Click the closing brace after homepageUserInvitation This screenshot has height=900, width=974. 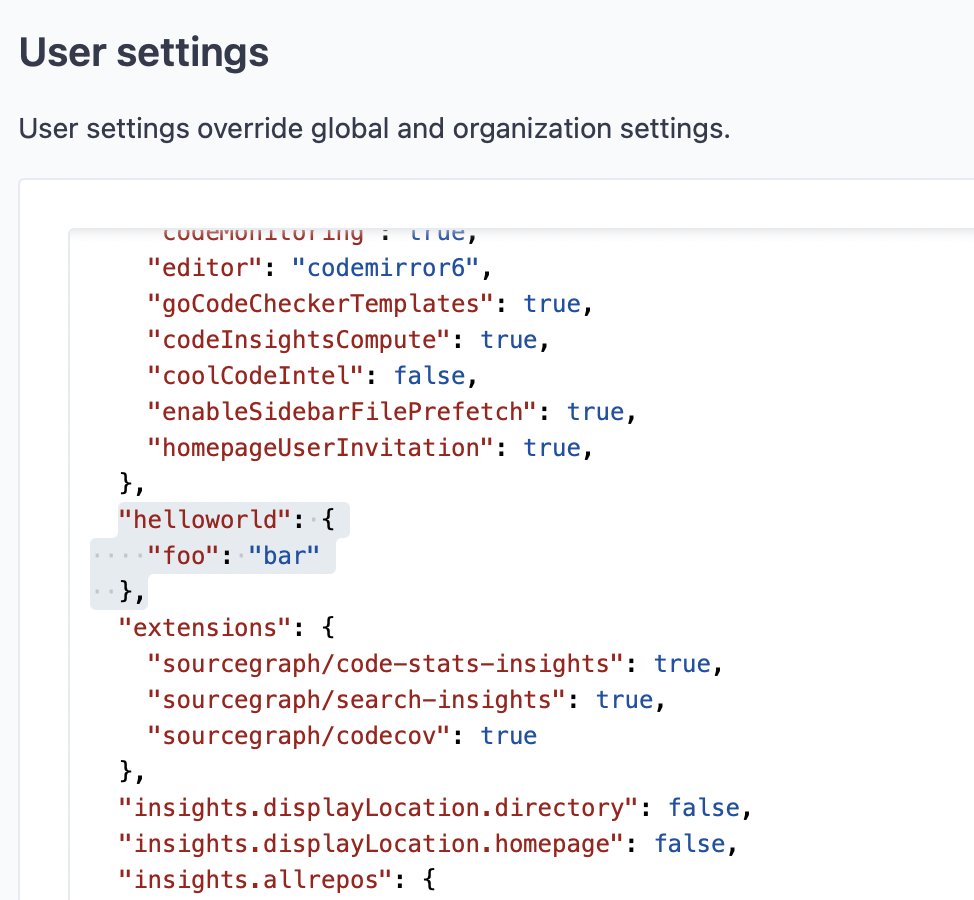[x=125, y=484]
